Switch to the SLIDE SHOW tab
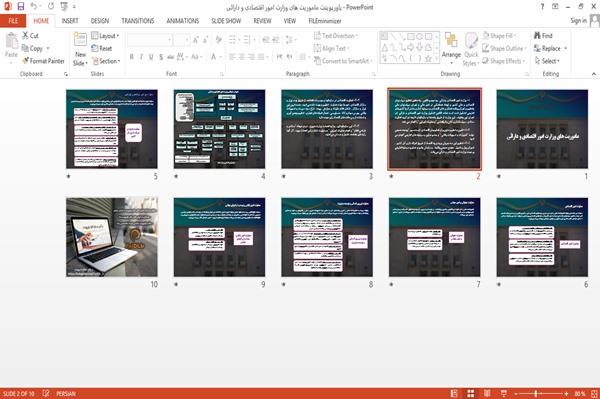This screenshot has width=600, height=399. (x=226, y=21)
